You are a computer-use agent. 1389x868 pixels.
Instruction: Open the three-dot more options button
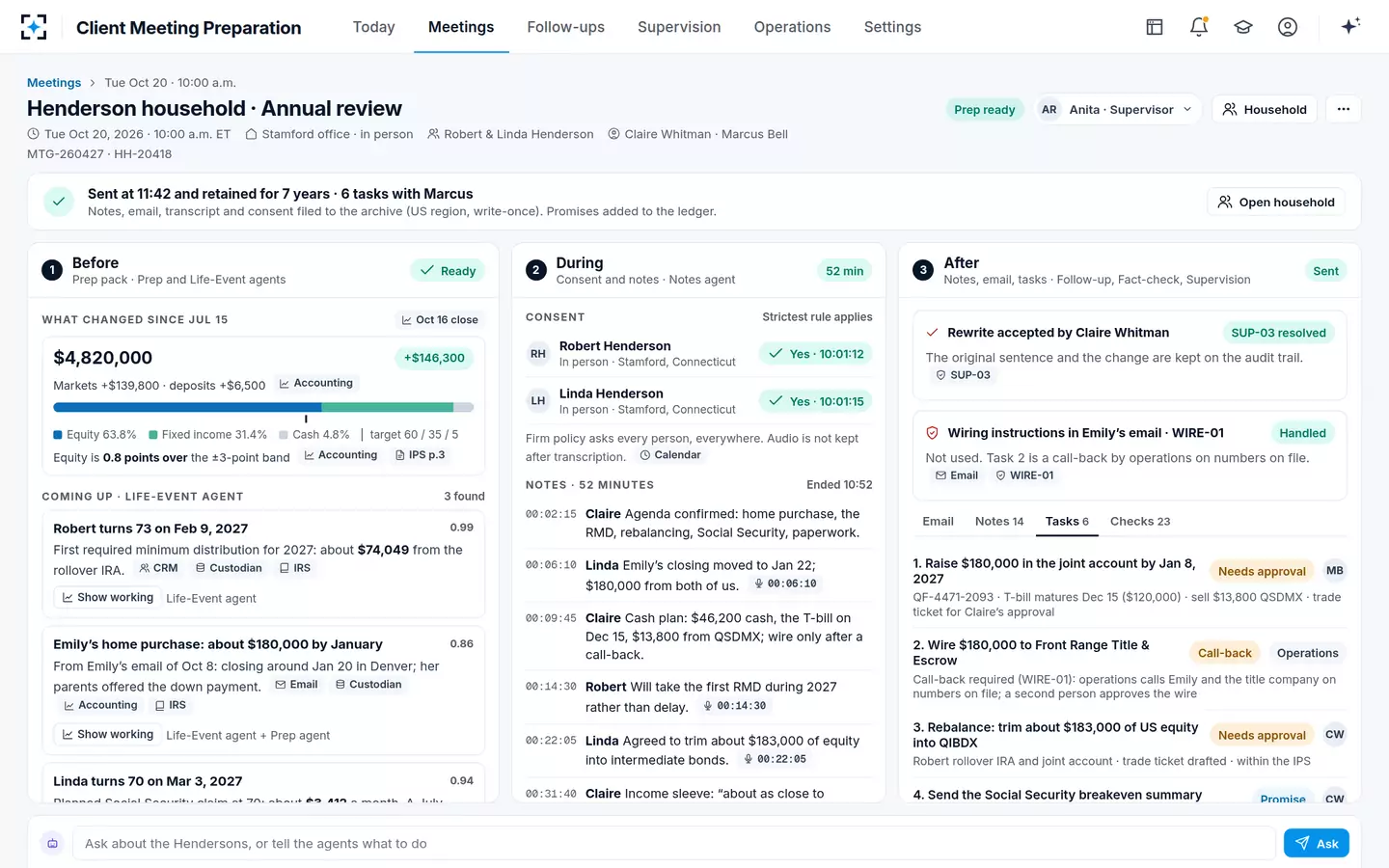pos(1344,109)
